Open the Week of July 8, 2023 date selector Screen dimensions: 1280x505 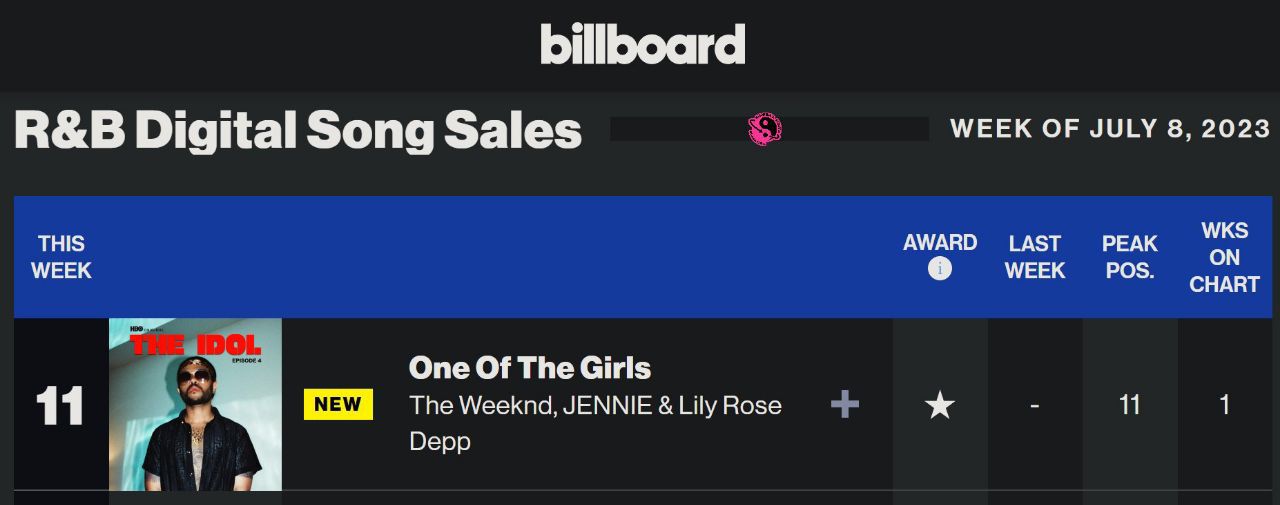[1110, 129]
